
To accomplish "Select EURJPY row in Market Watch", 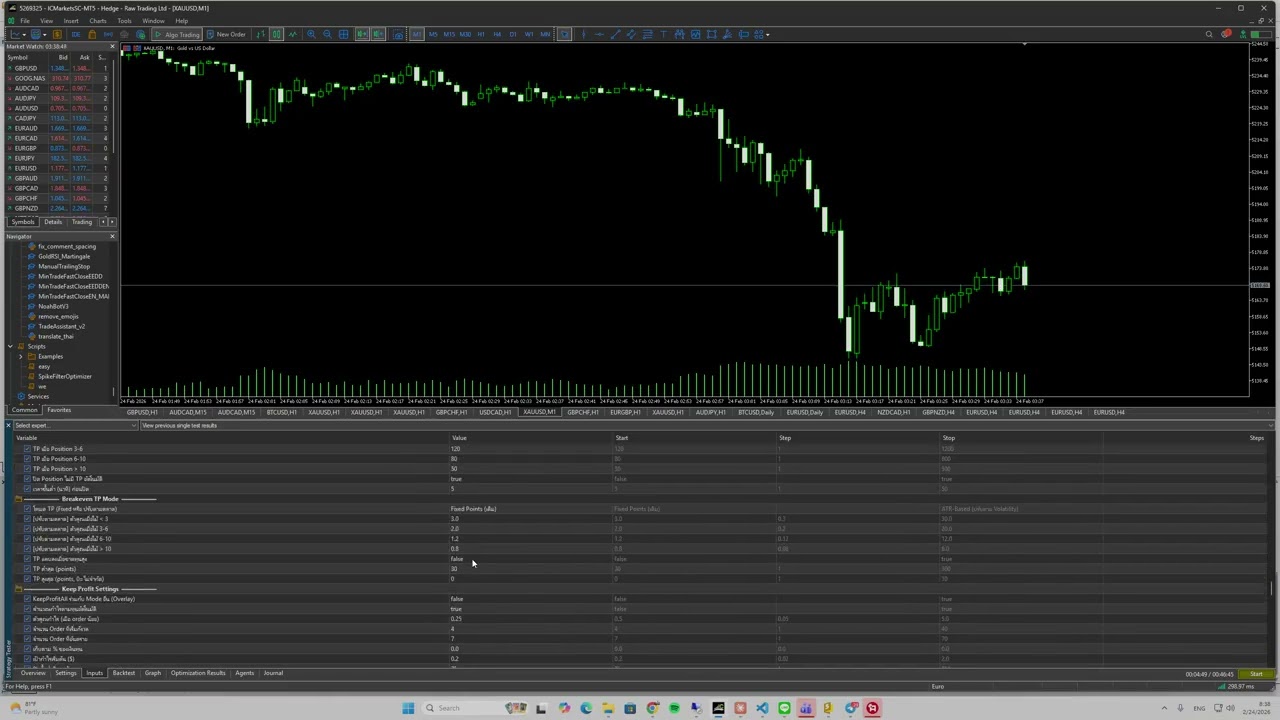I will click(59, 158).
